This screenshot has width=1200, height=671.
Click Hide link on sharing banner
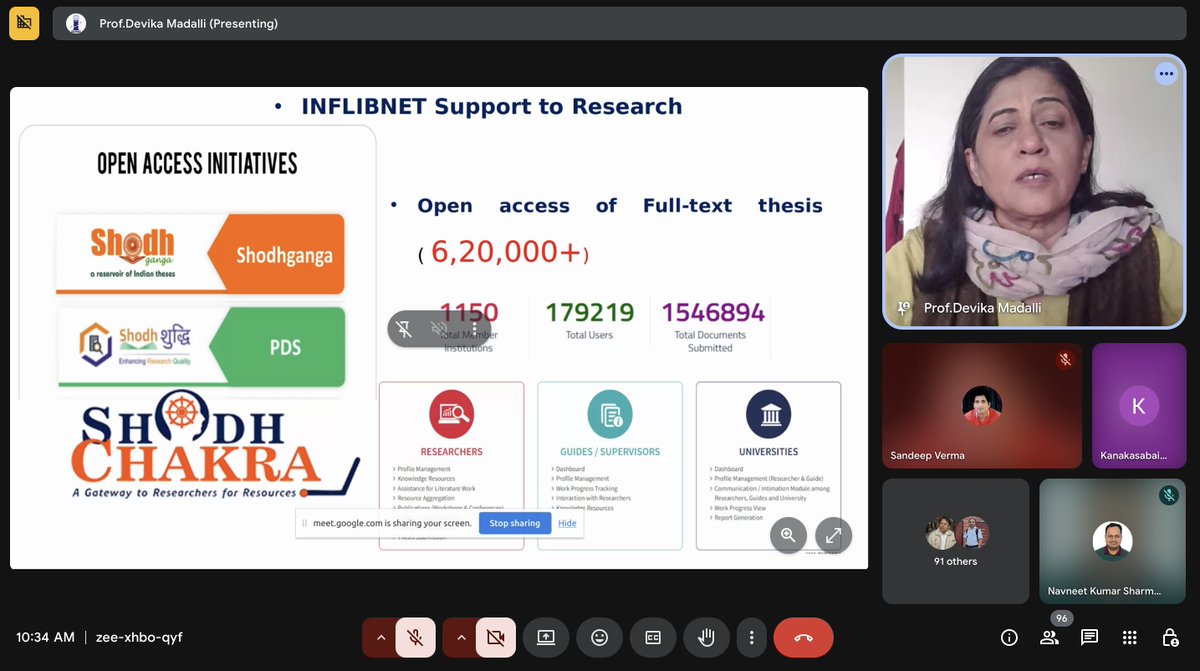567,523
